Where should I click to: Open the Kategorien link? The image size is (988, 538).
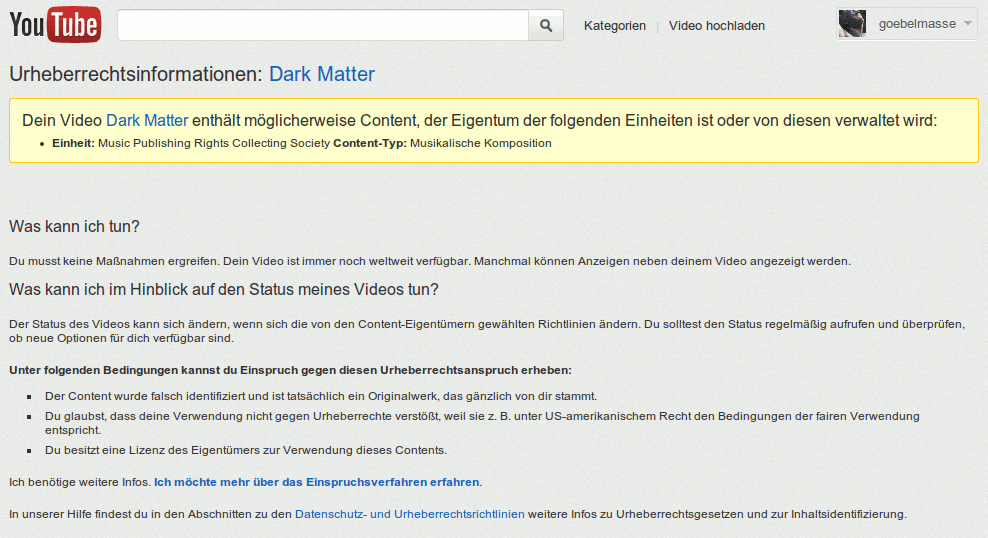(614, 26)
